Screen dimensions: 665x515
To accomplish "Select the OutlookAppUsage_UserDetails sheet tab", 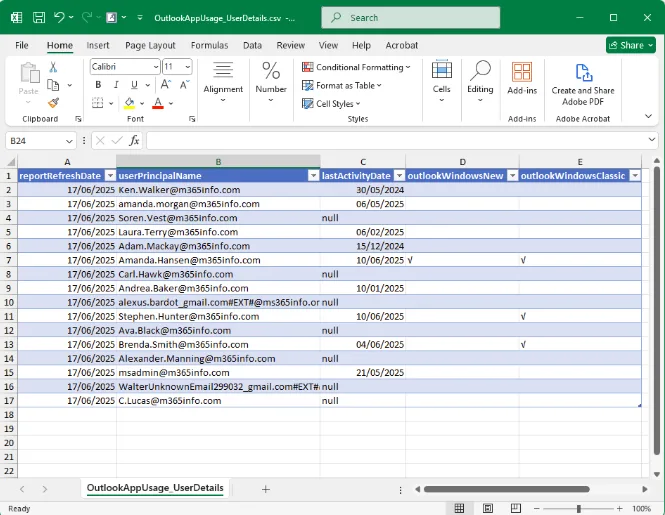I will click(155, 488).
